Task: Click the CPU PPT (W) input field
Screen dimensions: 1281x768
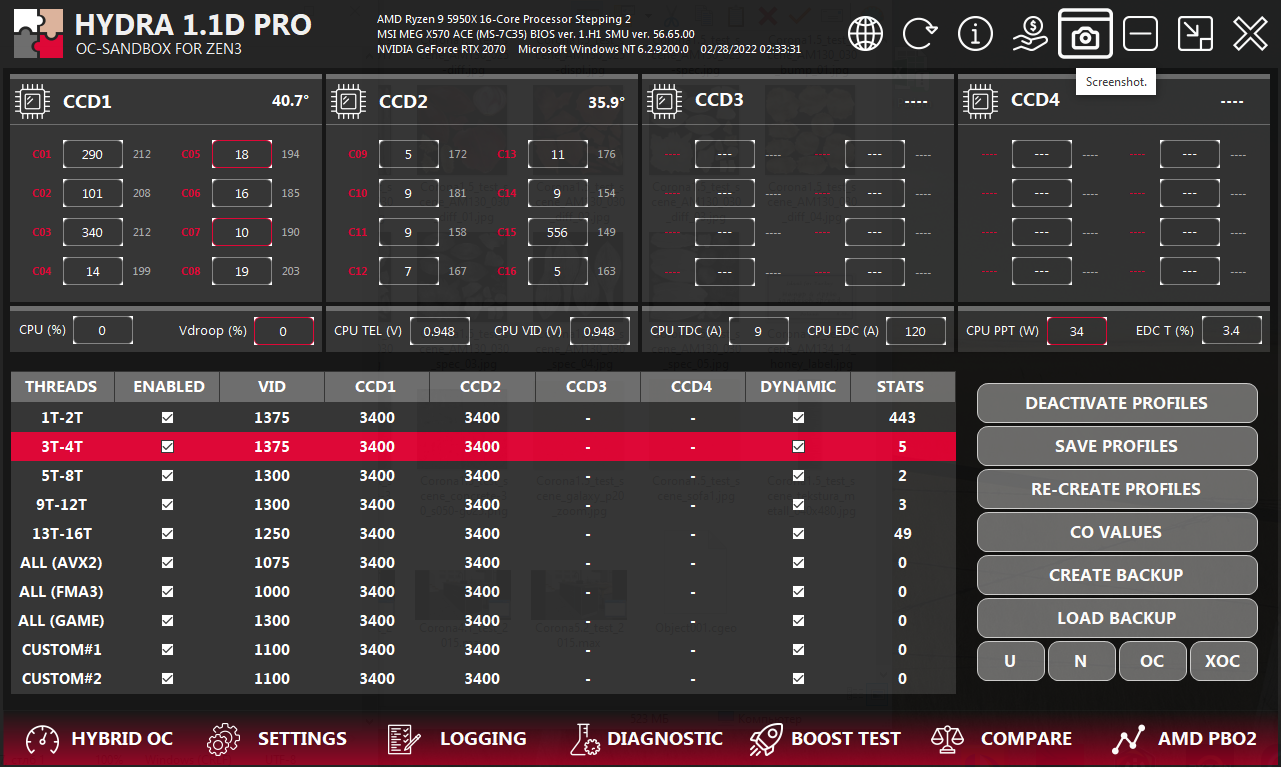Action: (1077, 331)
